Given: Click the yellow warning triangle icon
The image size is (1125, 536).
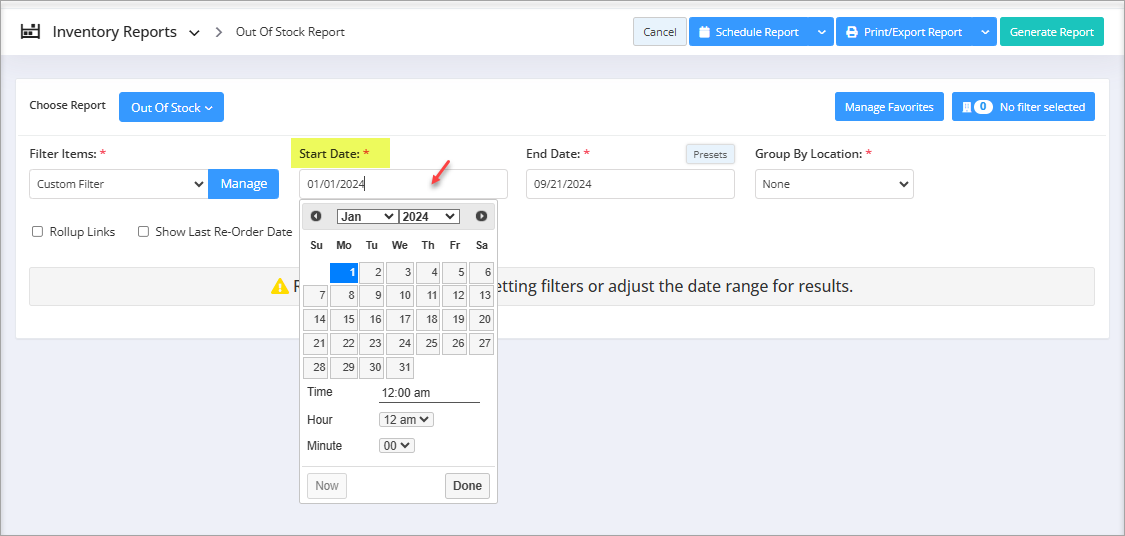Looking at the screenshot, I should [279, 286].
